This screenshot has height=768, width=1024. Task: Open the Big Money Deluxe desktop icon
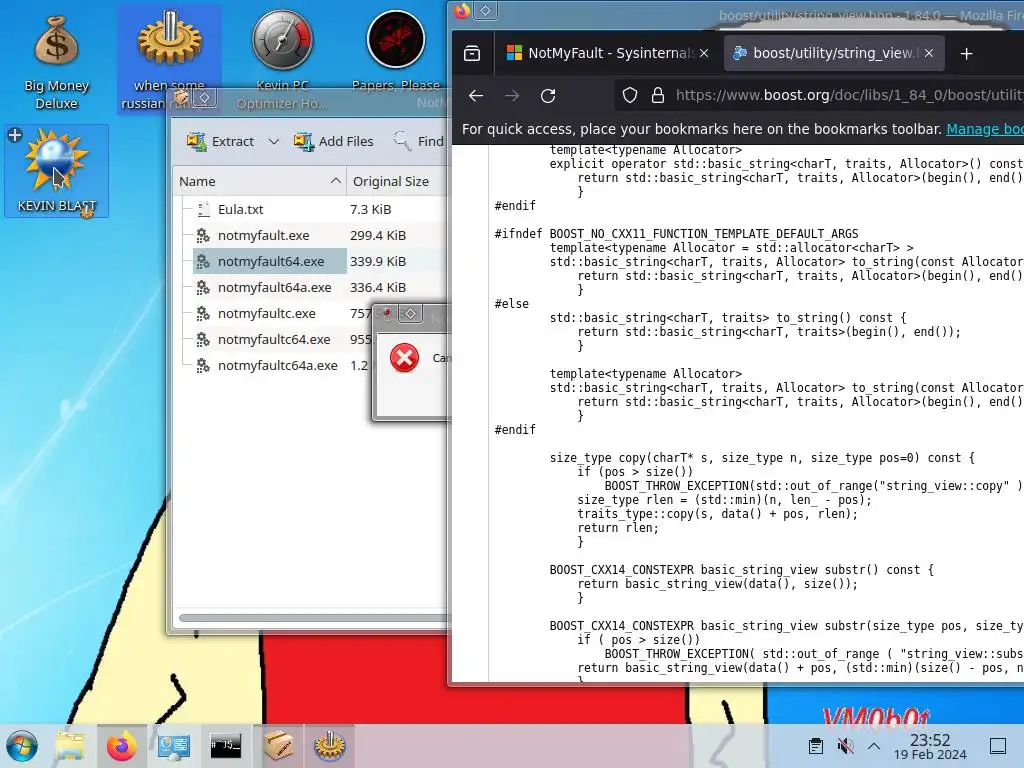(56, 62)
